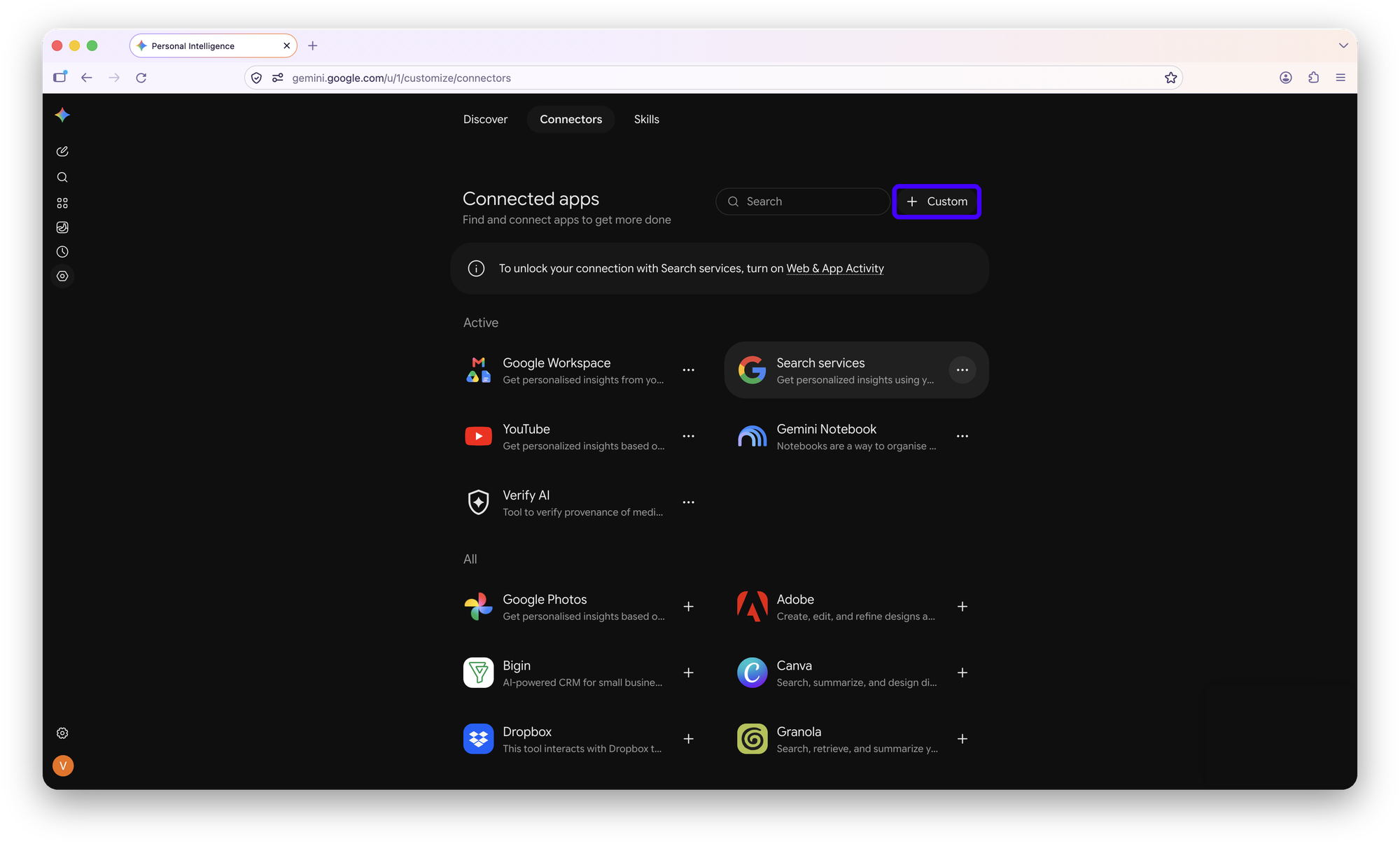
Task: Click the Gemini sparkle logo in sidebar
Action: [62, 115]
